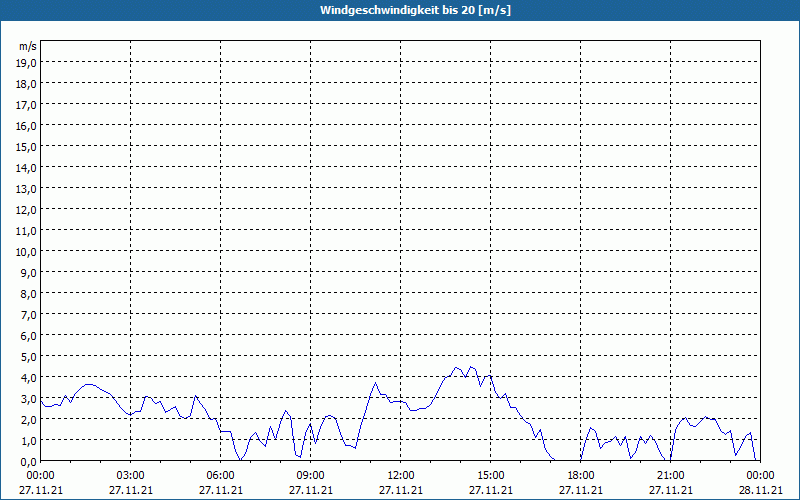
Task: Click the "21:00" time label
Action: coord(670,476)
